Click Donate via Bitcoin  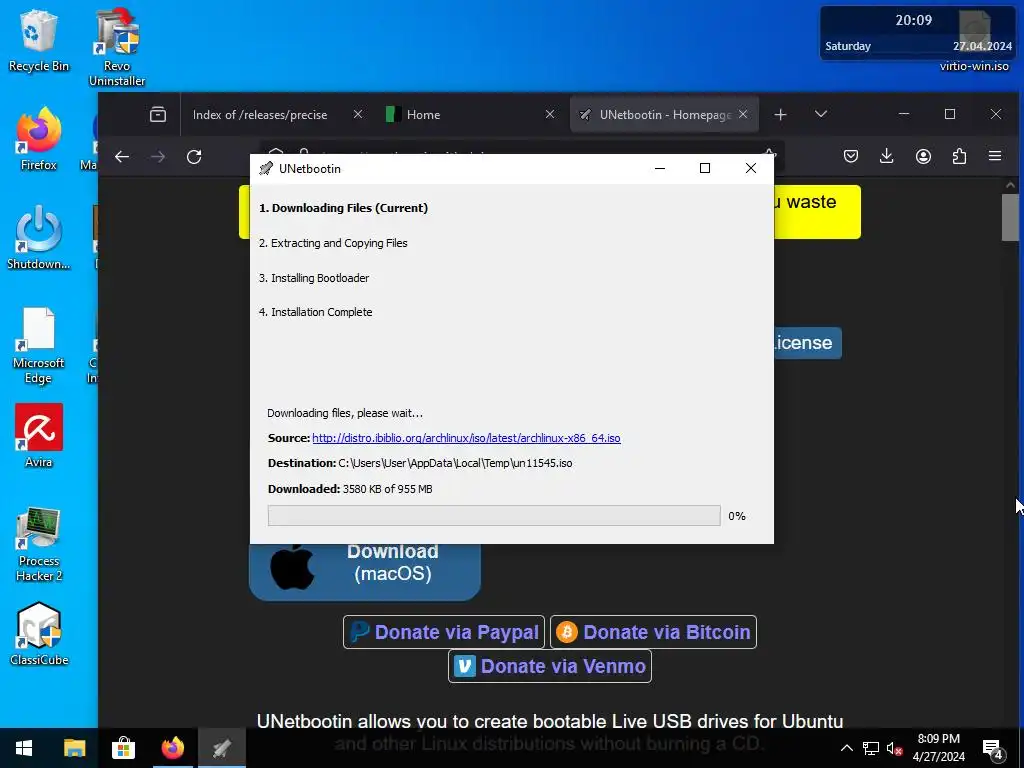[653, 632]
